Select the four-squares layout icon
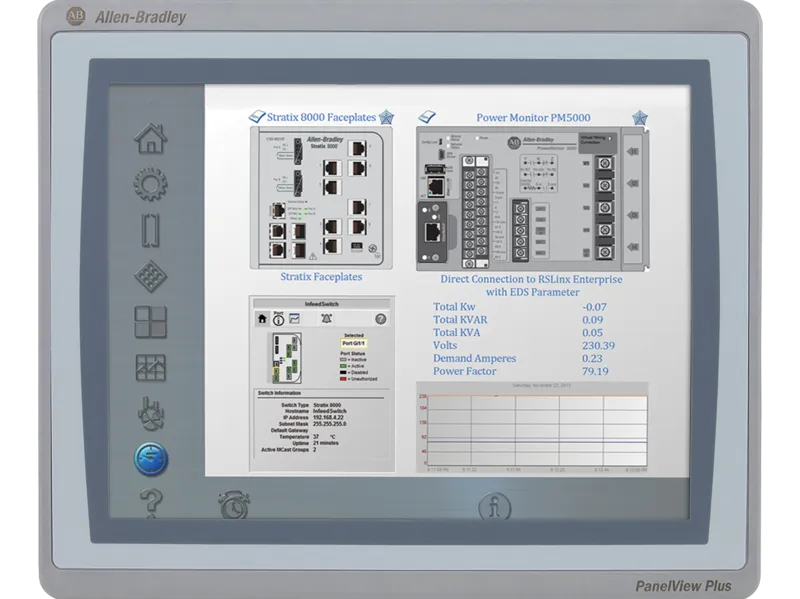 (151, 321)
